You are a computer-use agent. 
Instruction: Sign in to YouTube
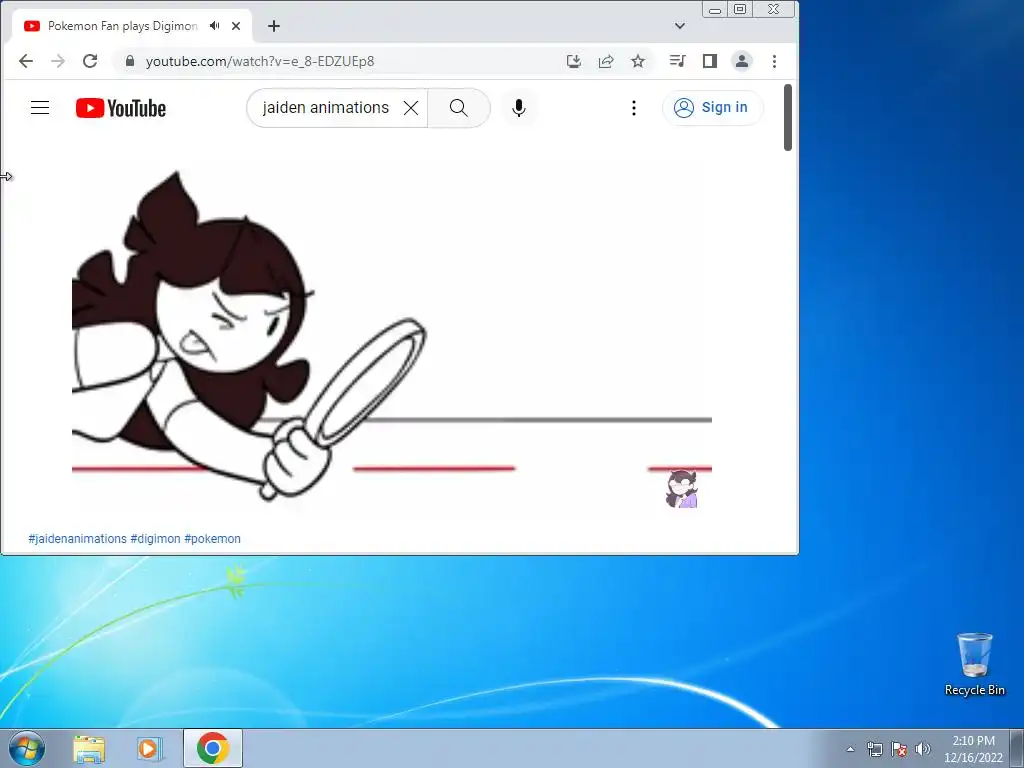pyautogui.click(x=712, y=108)
